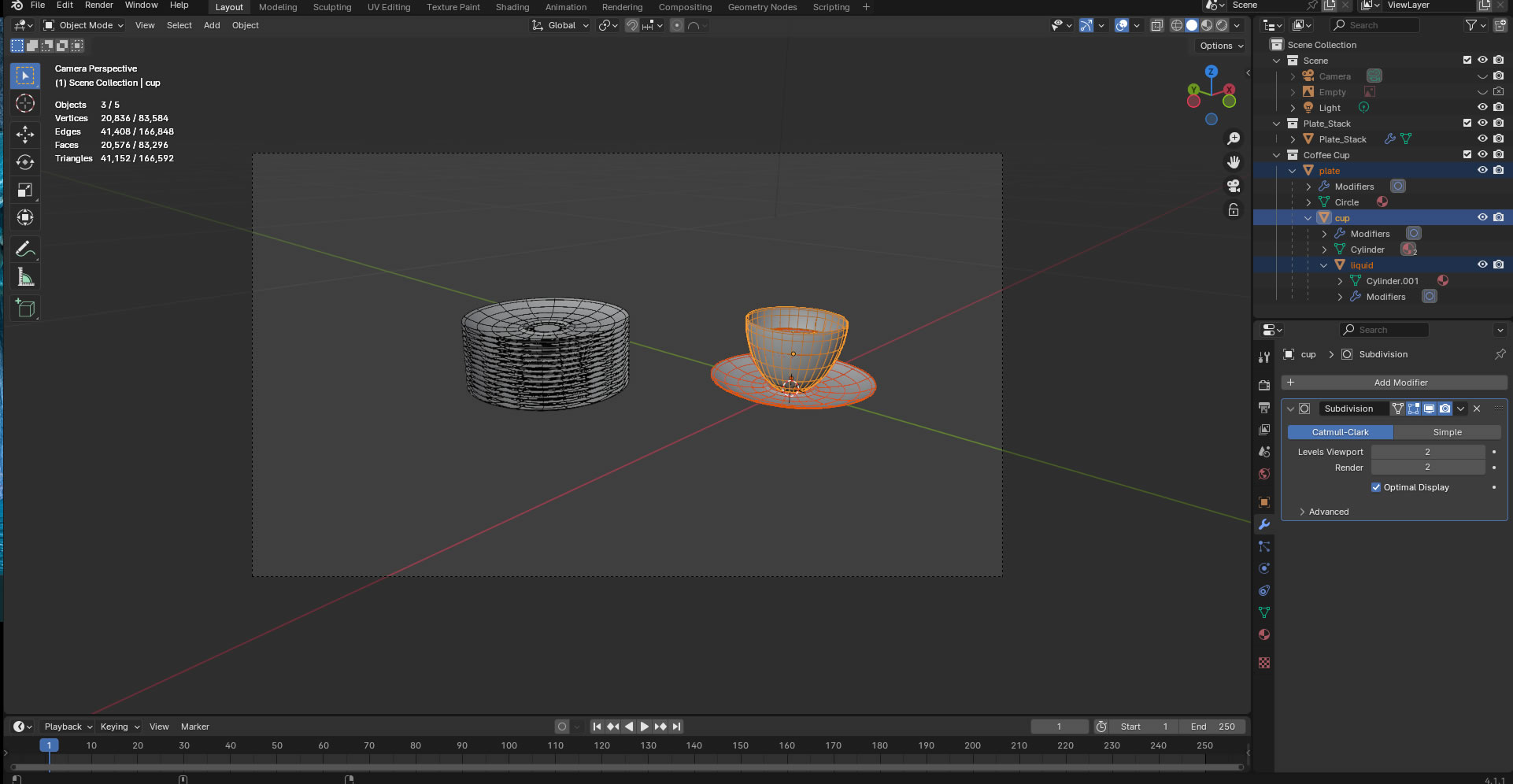Open the Add menu in viewport header

tap(212, 25)
